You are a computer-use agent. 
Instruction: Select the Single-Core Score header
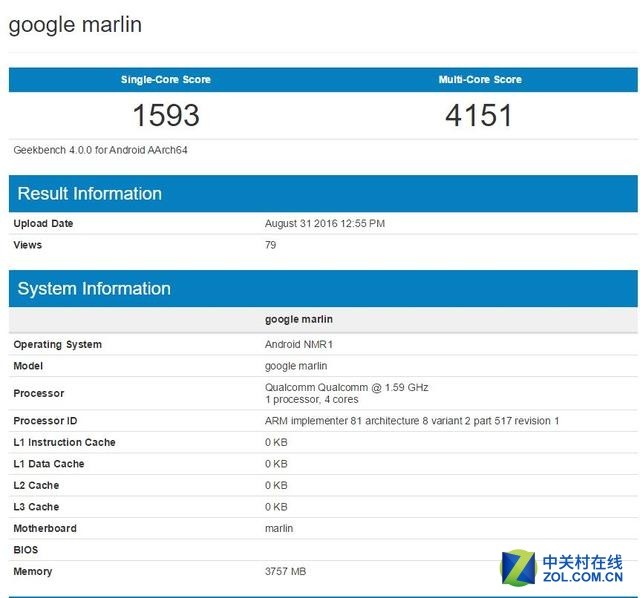[166, 80]
